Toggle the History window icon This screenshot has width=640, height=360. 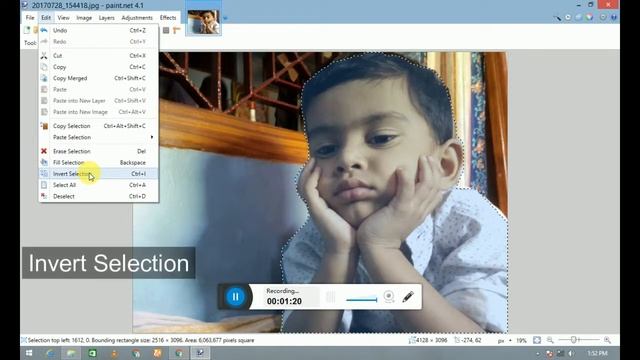pos(568,18)
